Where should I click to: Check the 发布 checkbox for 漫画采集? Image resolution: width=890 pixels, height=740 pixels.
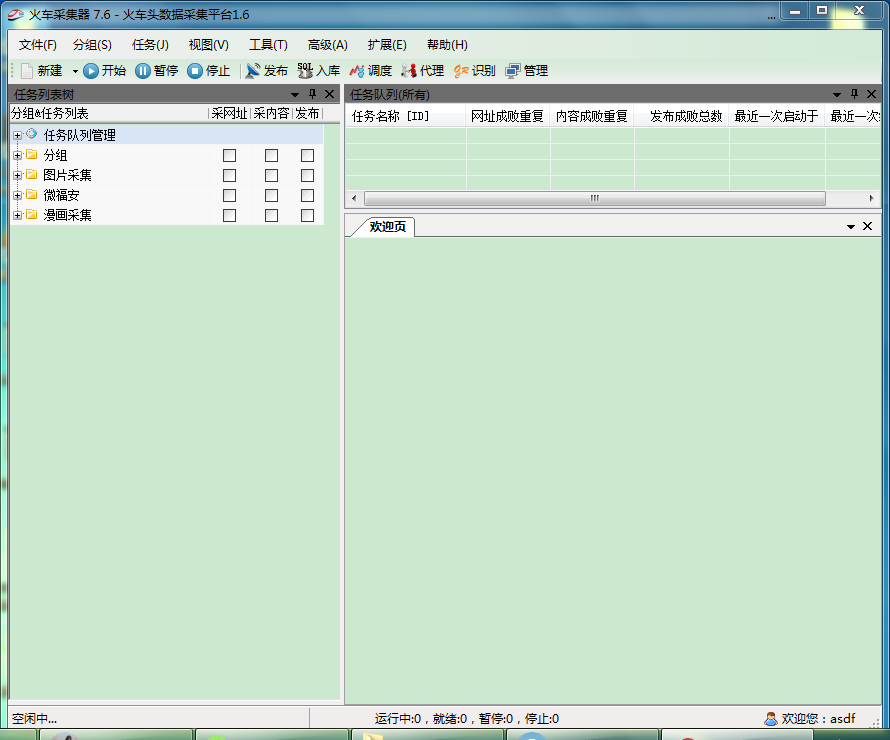(307, 215)
